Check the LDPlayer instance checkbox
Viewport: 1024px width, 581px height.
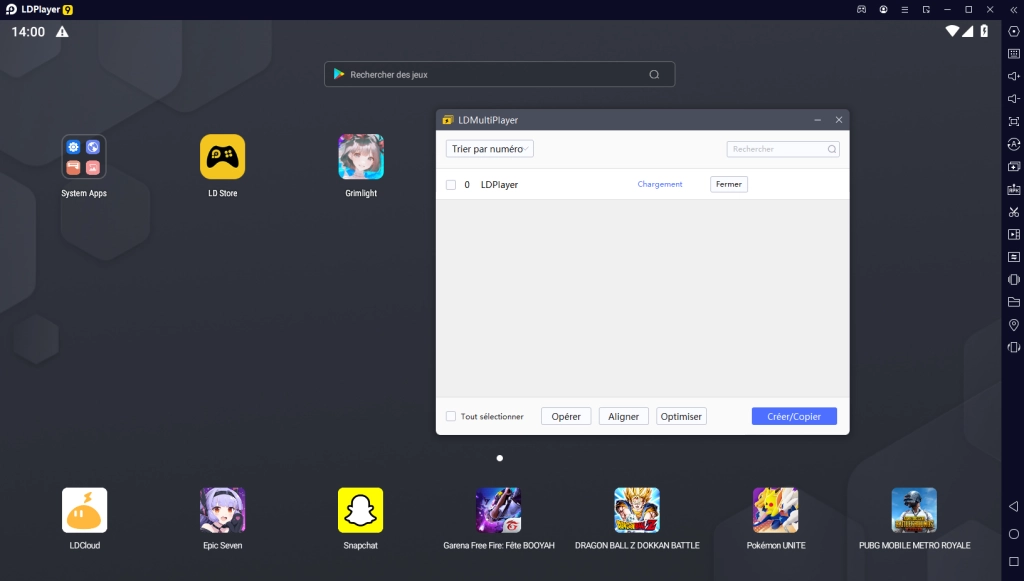tap(451, 185)
